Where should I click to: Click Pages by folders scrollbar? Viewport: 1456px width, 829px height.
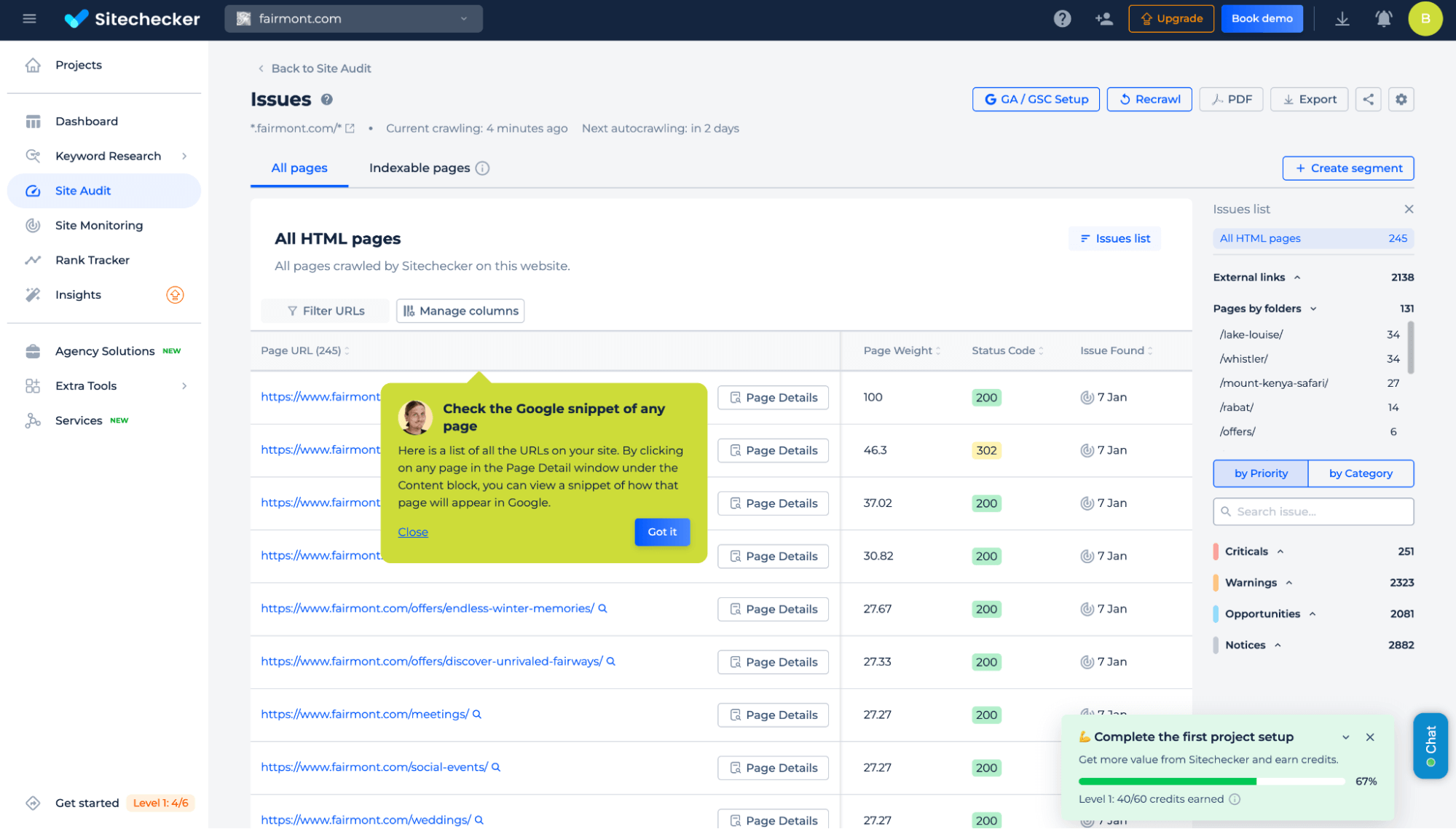[x=1411, y=347]
